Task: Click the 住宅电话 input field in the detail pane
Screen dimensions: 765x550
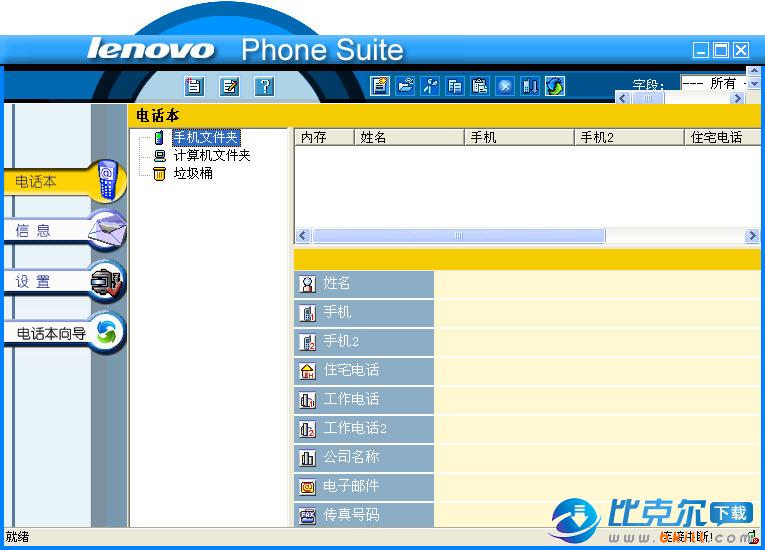Action: point(597,371)
